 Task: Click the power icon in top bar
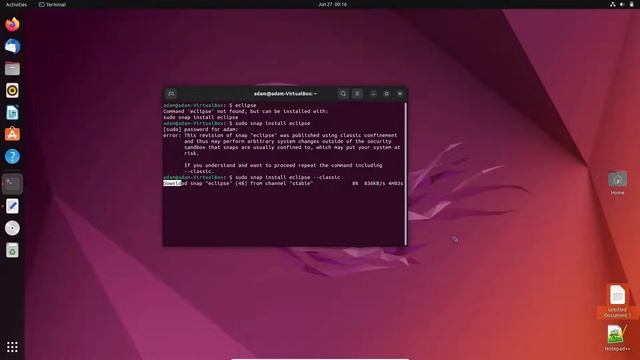[631, 4]
